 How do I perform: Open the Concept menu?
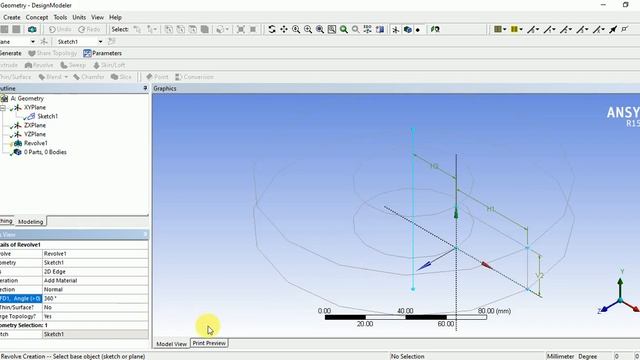[37, 17]
